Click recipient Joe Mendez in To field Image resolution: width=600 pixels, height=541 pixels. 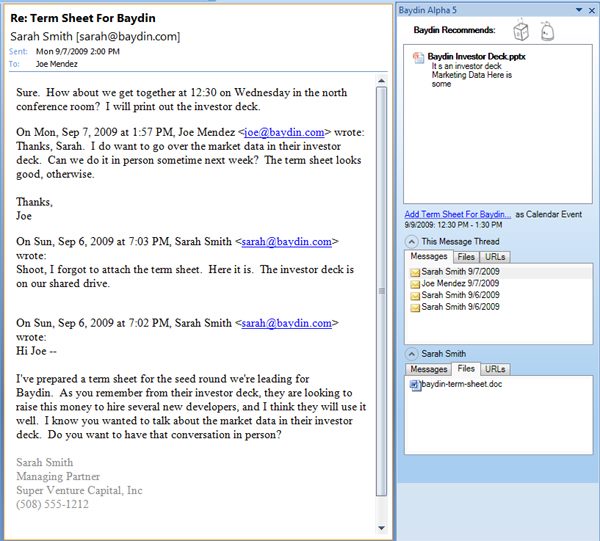[57, 64]
